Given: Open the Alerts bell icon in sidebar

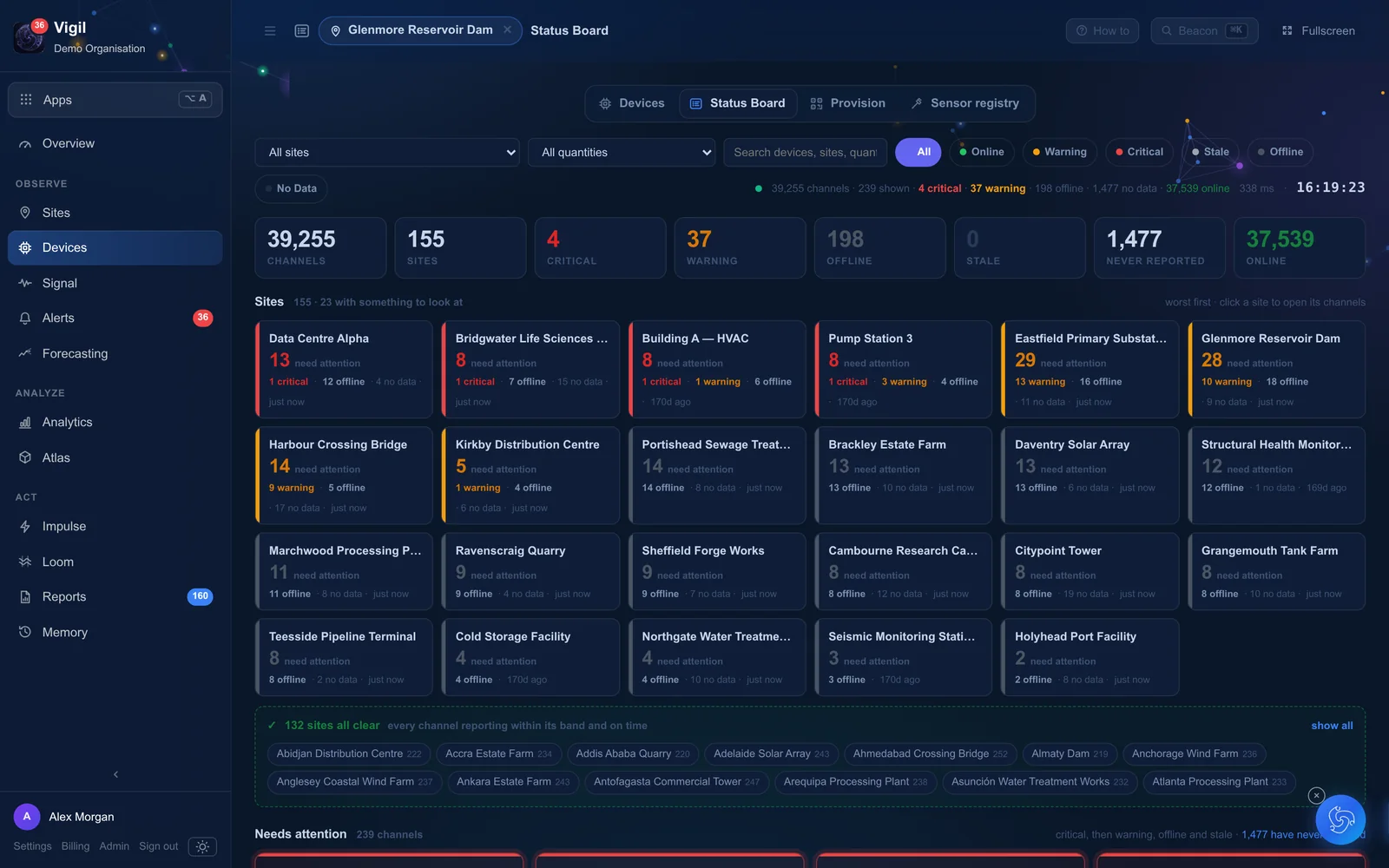Looking at the screenshot, I should coord(25,319).
